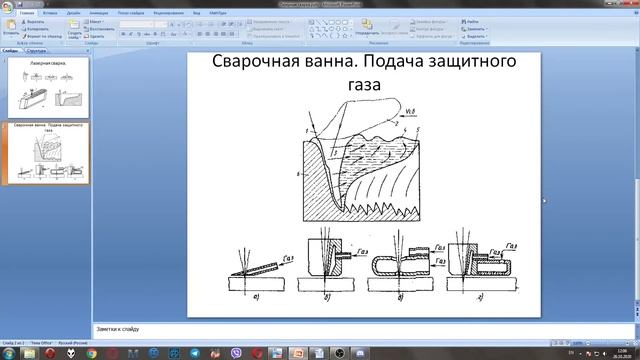
Task: Open the Windows Start button
Action: (9, 353)
